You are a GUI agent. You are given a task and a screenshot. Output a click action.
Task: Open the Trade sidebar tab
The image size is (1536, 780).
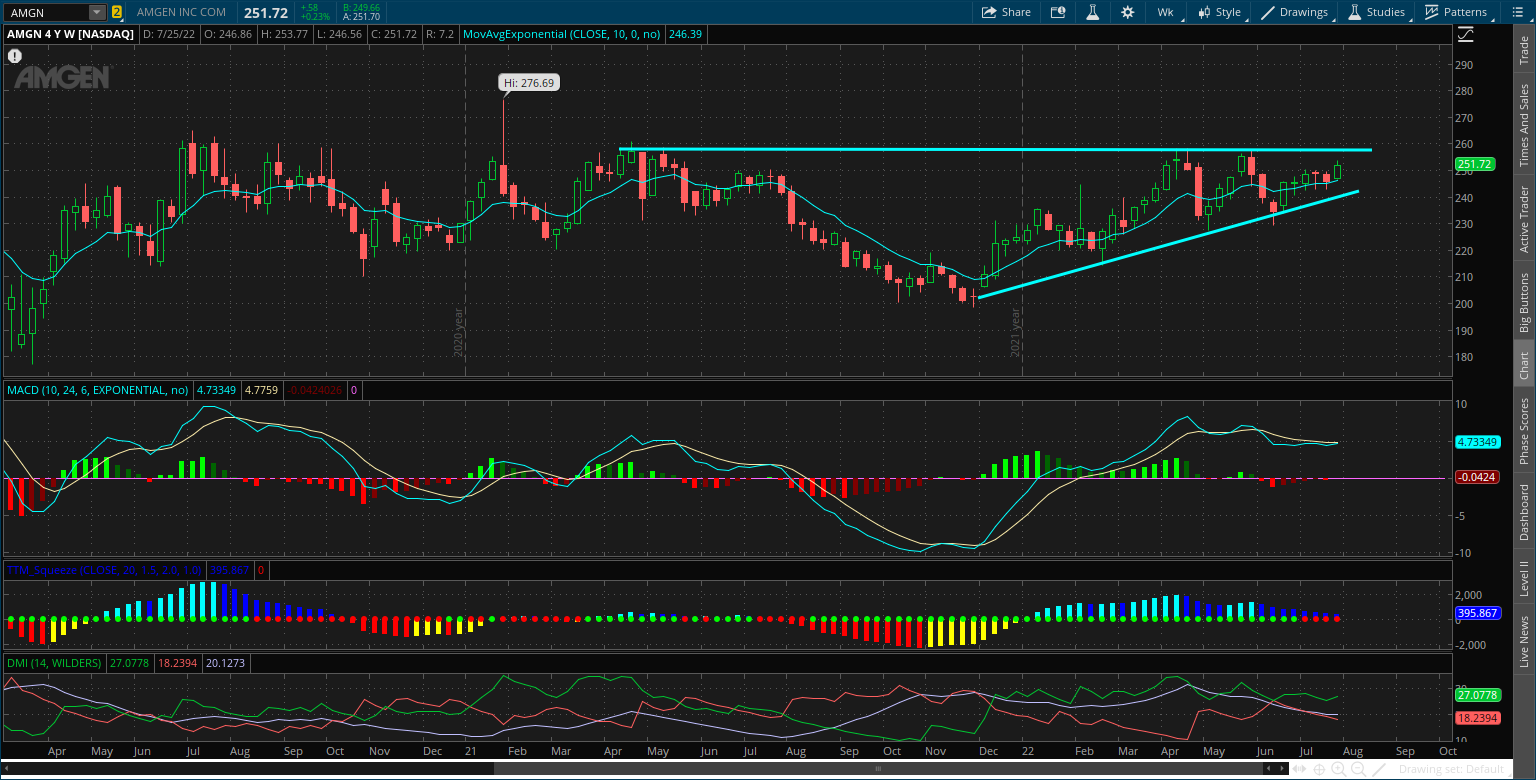1524,50
